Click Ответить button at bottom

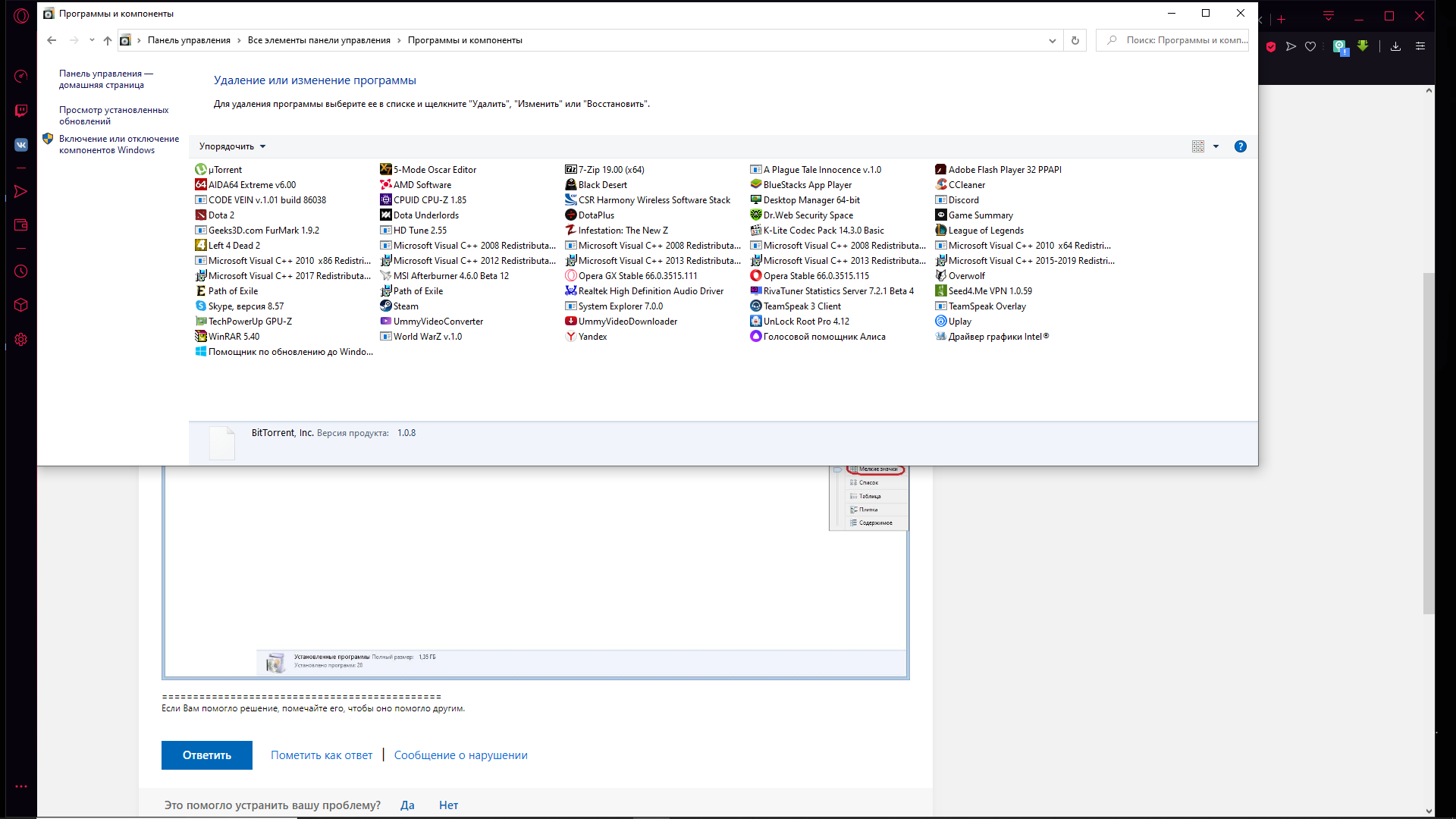pyautogui.click(x=207, y=755)
